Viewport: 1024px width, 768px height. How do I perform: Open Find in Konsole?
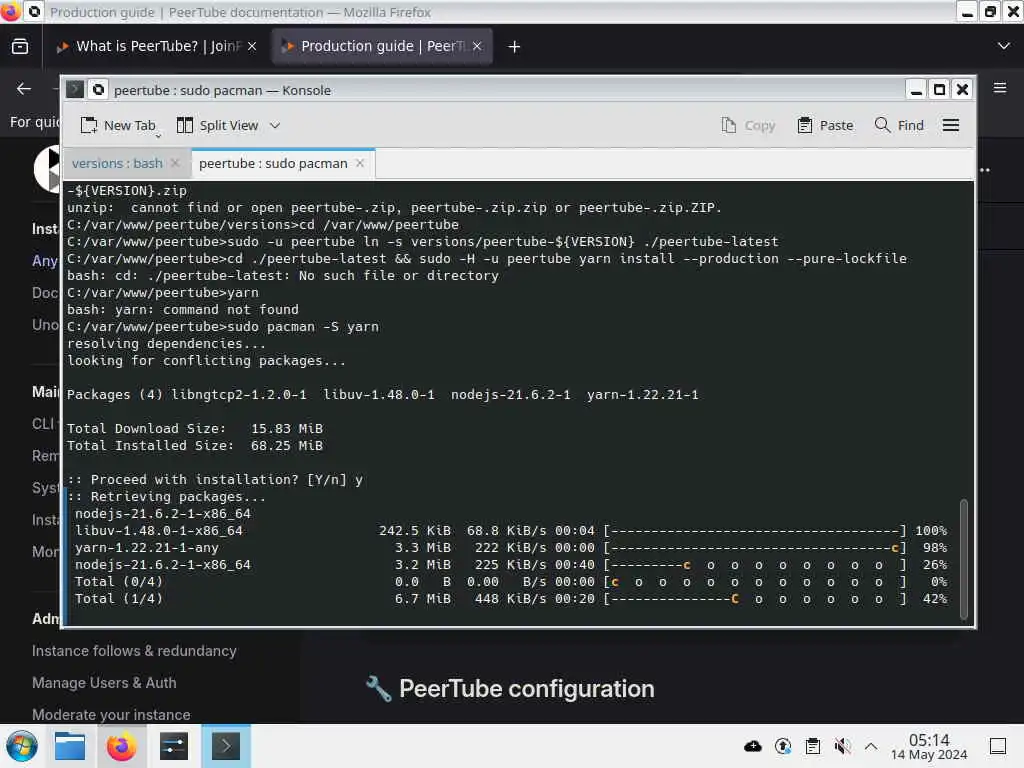click(899, 125)
